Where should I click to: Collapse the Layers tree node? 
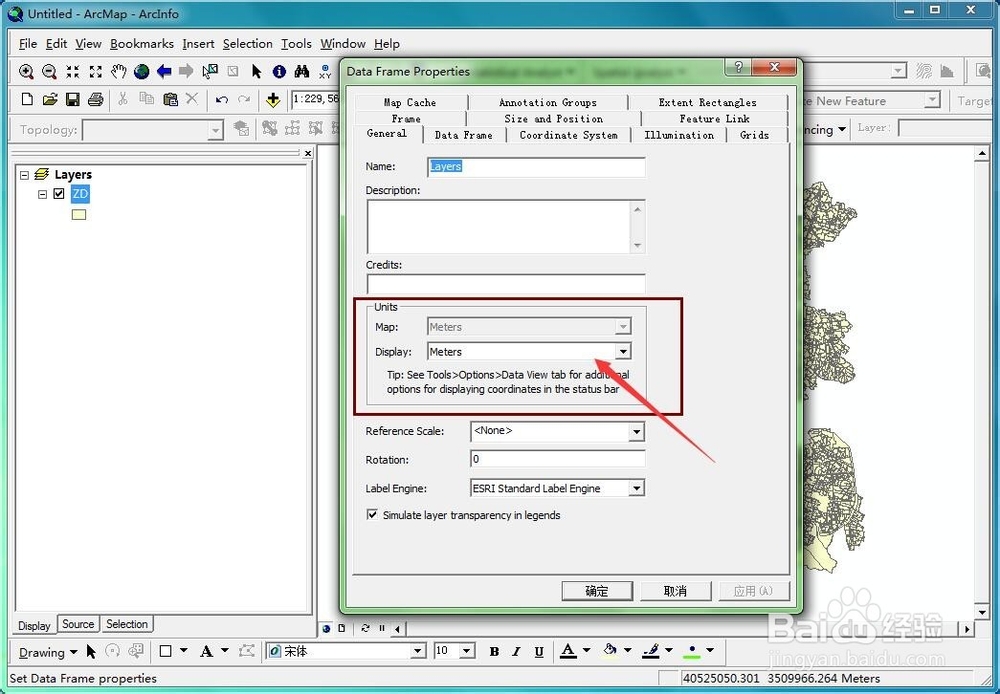pyautogui.click(x=25, y=175)
